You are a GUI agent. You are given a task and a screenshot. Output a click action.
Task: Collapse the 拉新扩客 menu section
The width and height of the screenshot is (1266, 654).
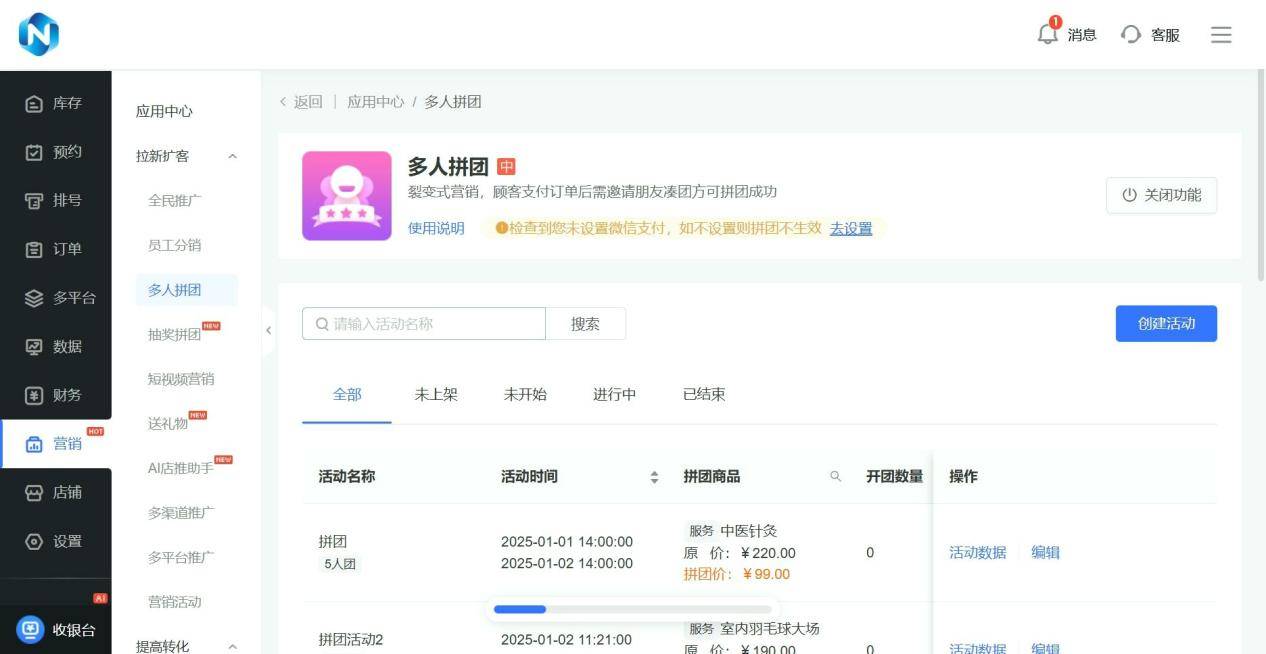(232, 156)
